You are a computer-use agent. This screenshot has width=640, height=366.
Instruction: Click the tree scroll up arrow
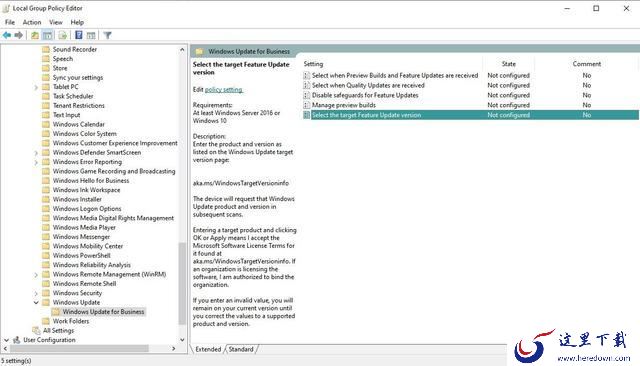pos(182,50)
